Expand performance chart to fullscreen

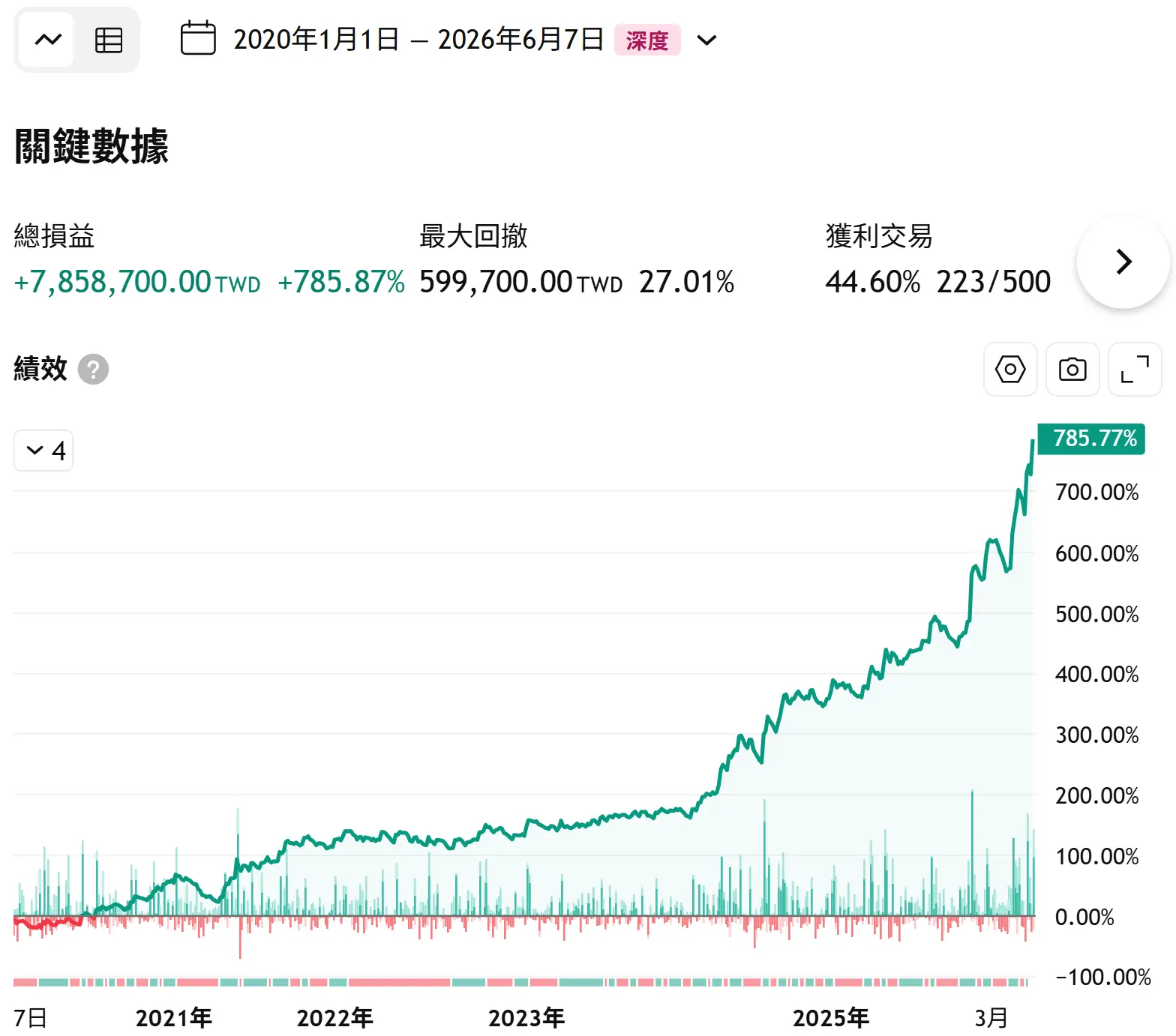point(1135,370)
